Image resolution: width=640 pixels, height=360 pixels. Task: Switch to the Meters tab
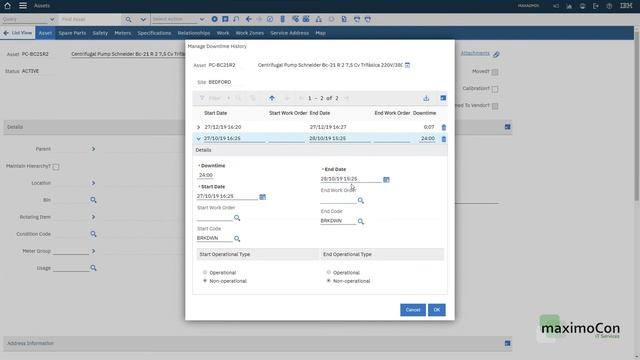coord(122,33)
